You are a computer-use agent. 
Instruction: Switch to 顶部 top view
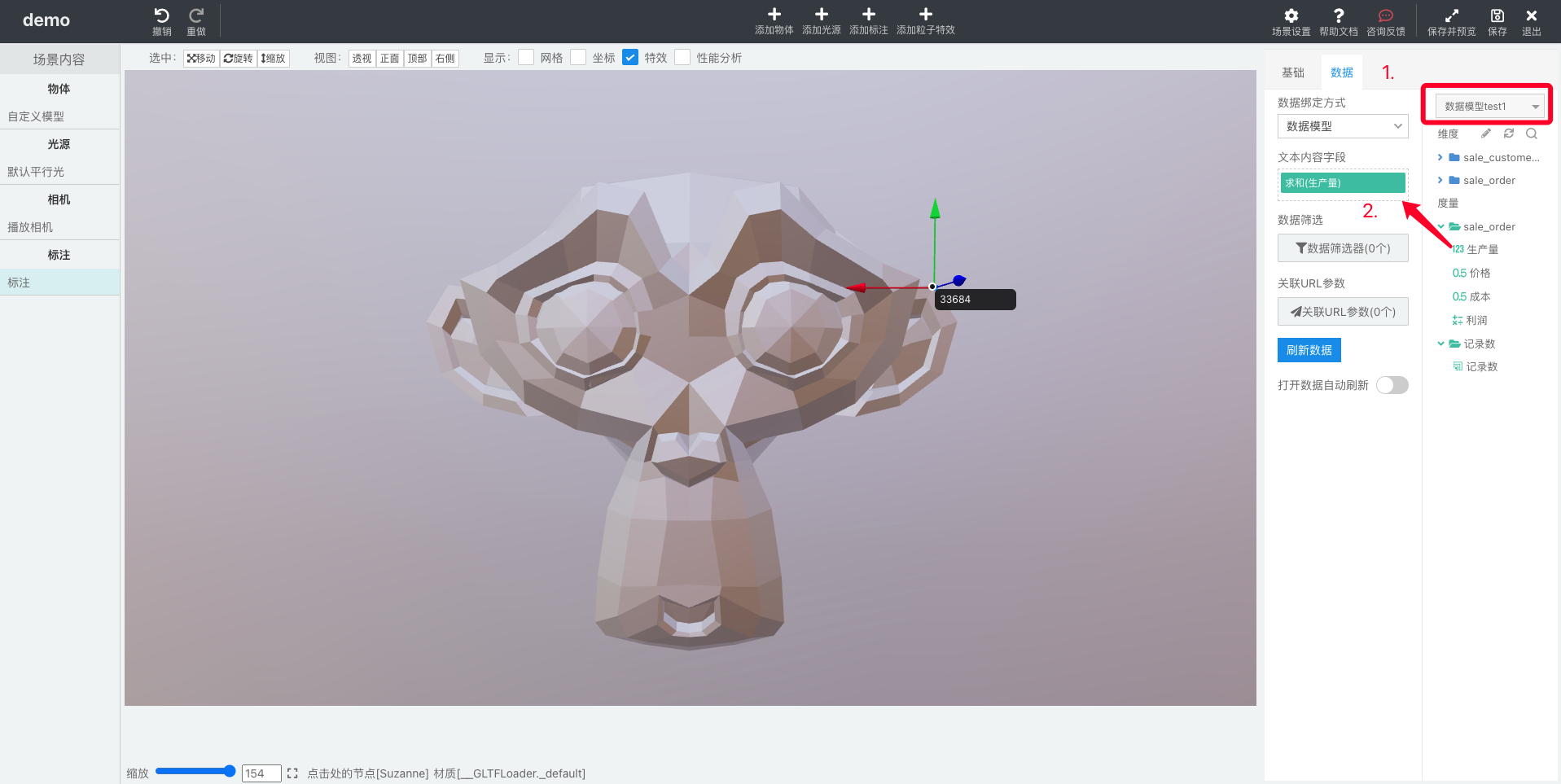[418, 59]
